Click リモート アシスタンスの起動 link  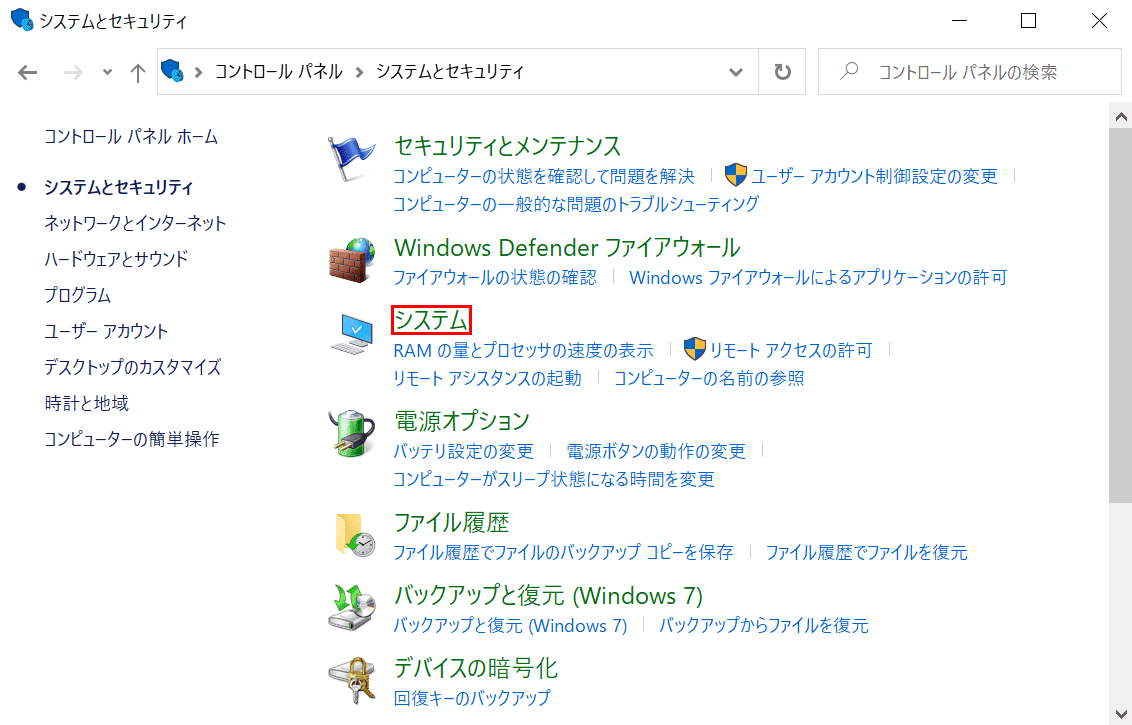pos(487,378)
